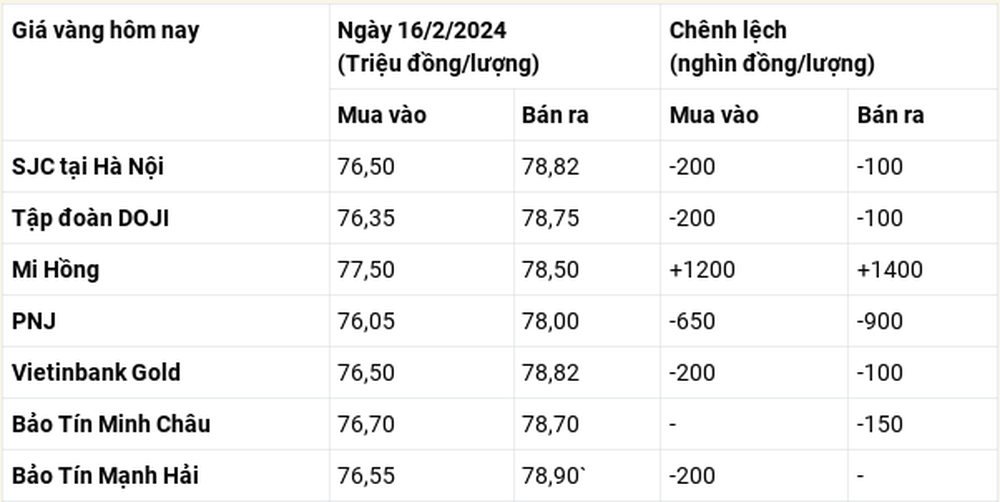
Task: Click the -900 difference value
Action: click(x=880, y=321)
